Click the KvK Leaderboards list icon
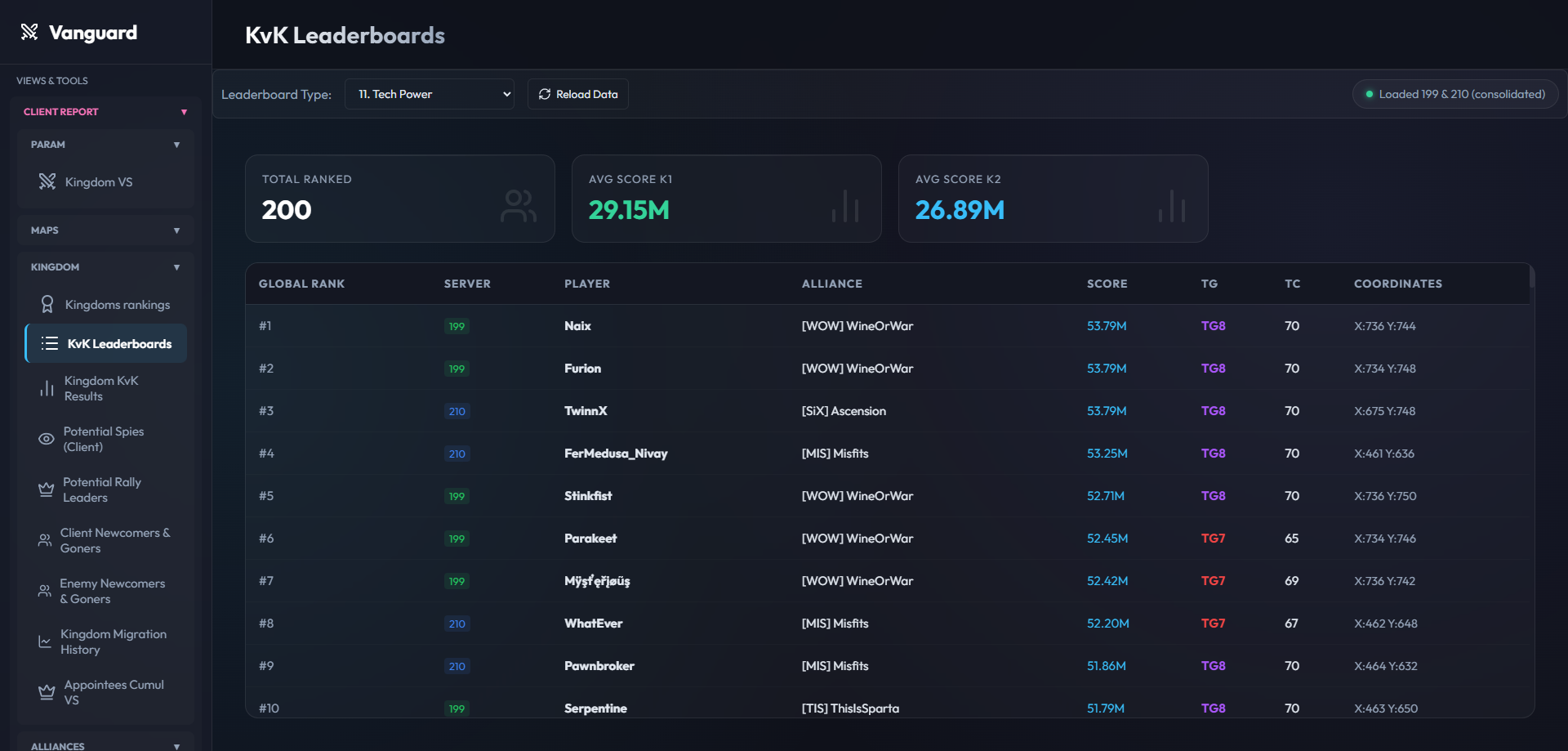The image size is (1568, 751). (50, 343)
